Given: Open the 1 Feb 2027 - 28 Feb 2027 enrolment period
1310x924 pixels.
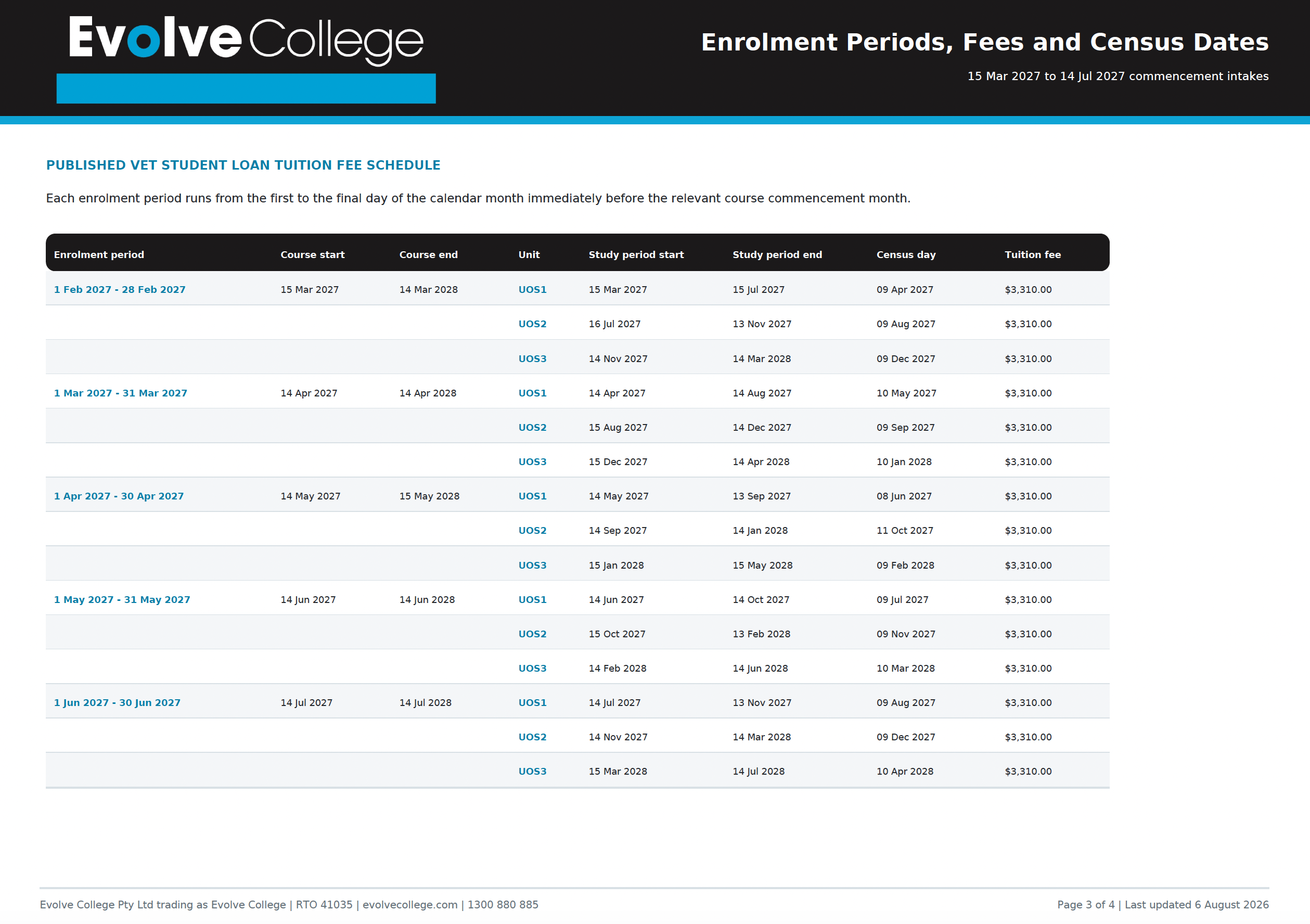Looking at the screenshot, I should (x=120, y=289).
